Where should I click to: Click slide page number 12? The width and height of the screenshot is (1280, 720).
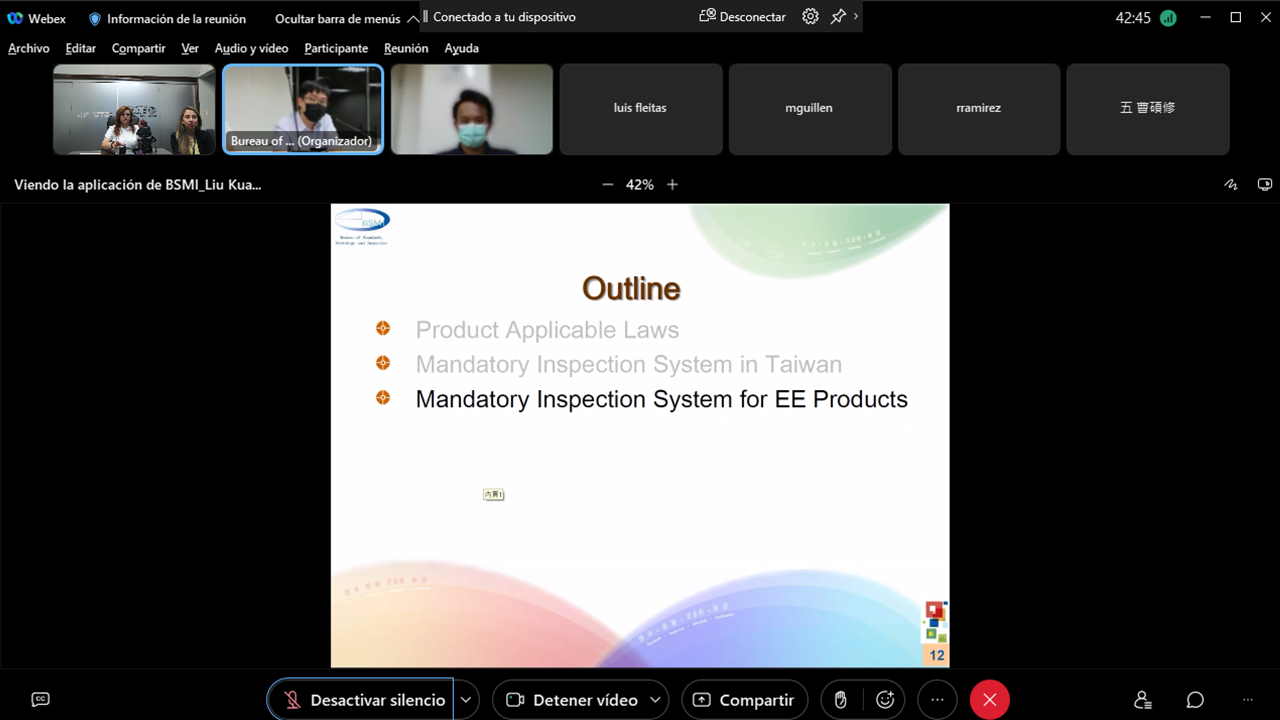tap(937, 656)
